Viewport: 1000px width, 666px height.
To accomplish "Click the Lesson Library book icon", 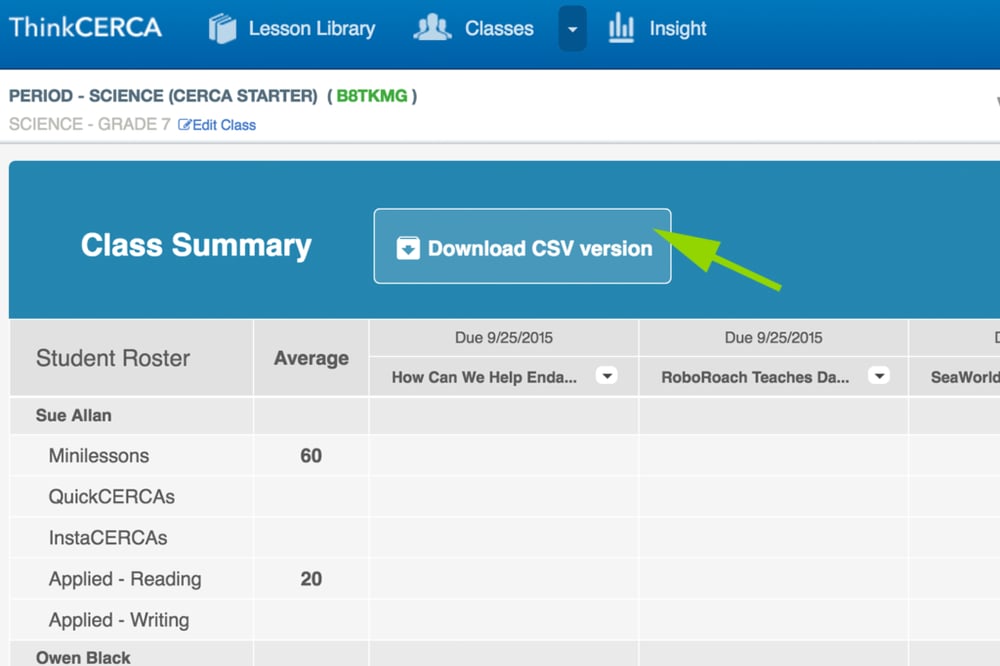I will (222, 29).
